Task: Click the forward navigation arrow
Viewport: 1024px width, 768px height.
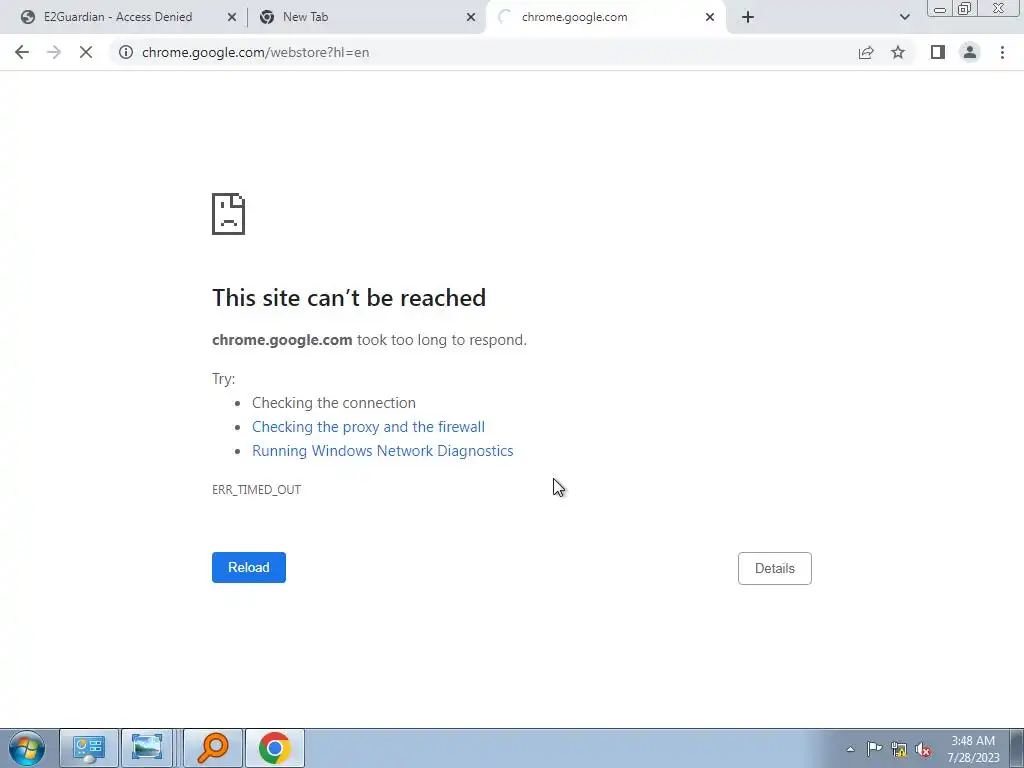Action: tap(54, 52)
